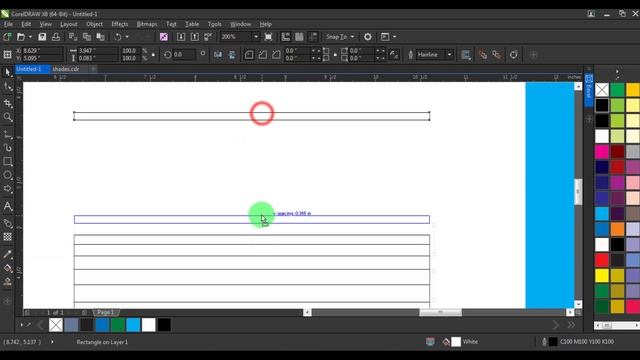Expand the Open button dropdown arrow
The height and width of the screenshot is (360, 640).
pyautogui.click(x=30, y=37)
